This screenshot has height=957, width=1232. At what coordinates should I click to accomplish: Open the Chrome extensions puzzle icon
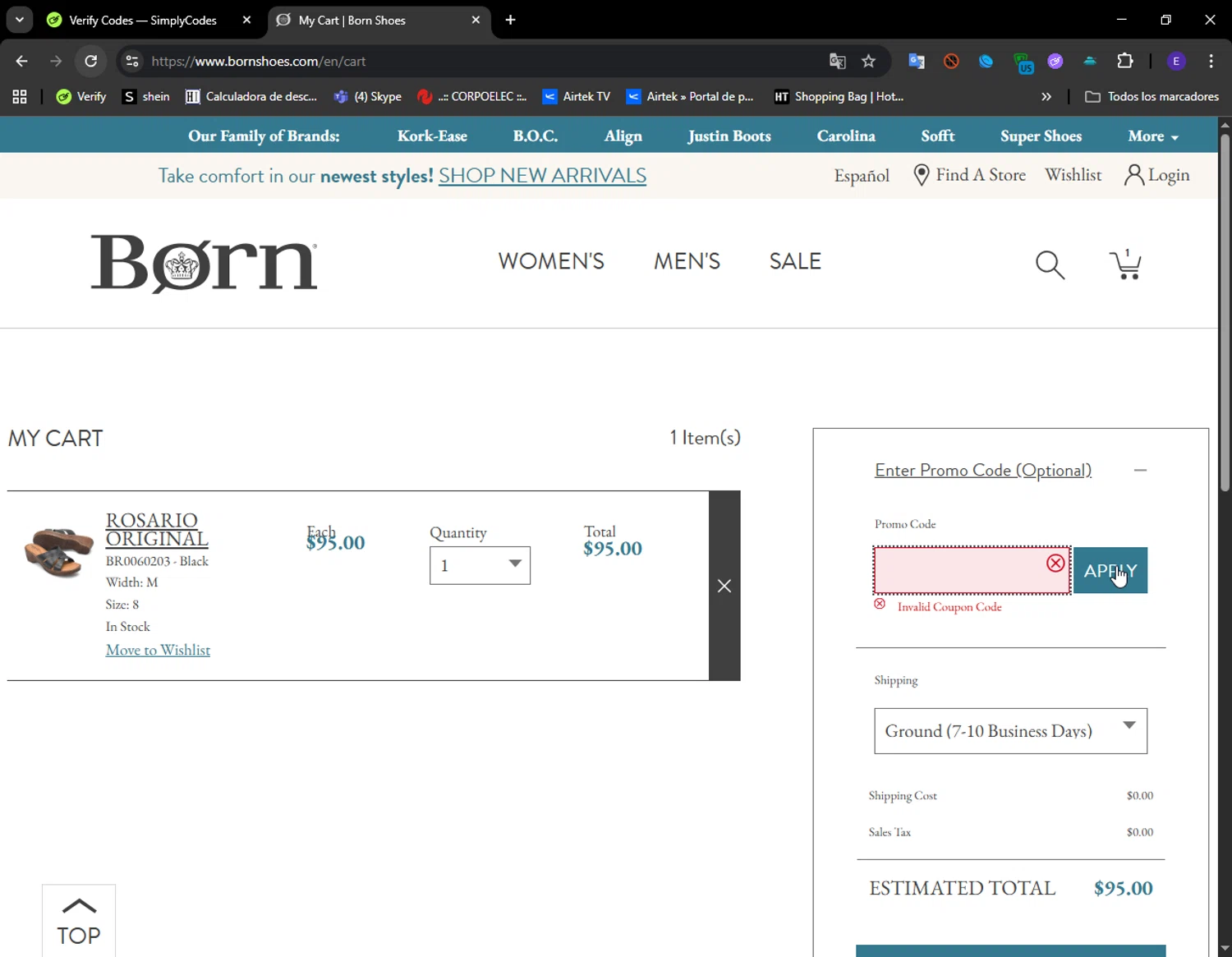coord(1125,61)
